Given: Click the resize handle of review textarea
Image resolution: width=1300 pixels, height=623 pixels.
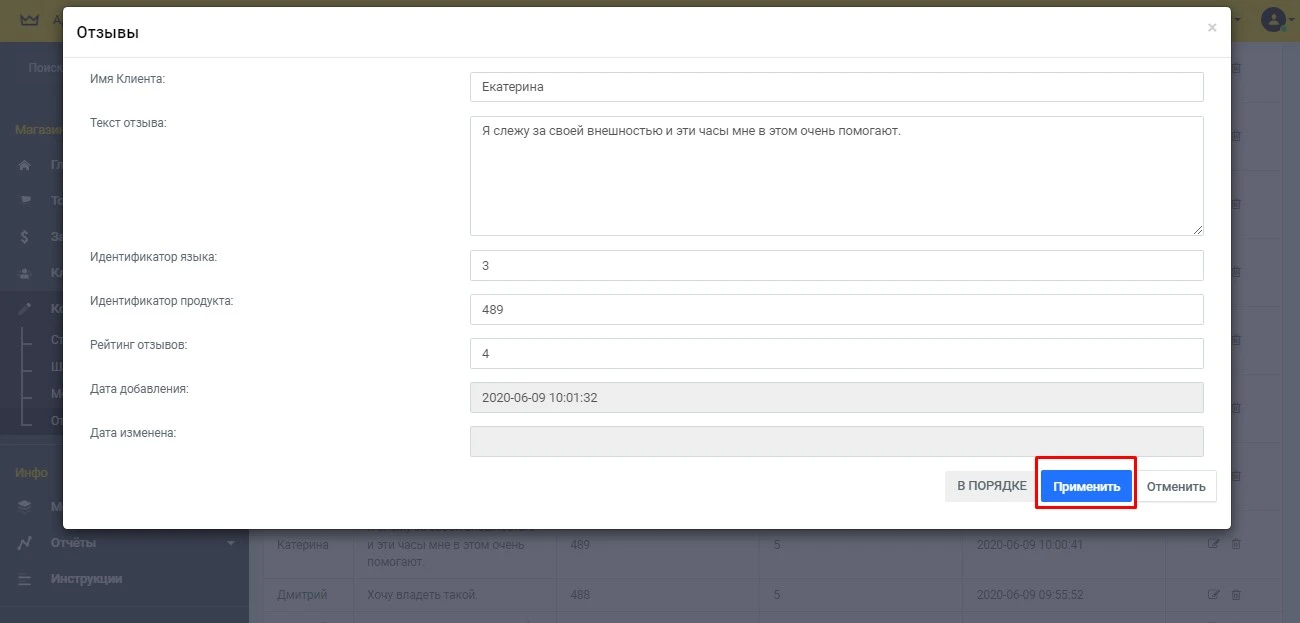Looking at the screenshot, I should coord(1197,229).
